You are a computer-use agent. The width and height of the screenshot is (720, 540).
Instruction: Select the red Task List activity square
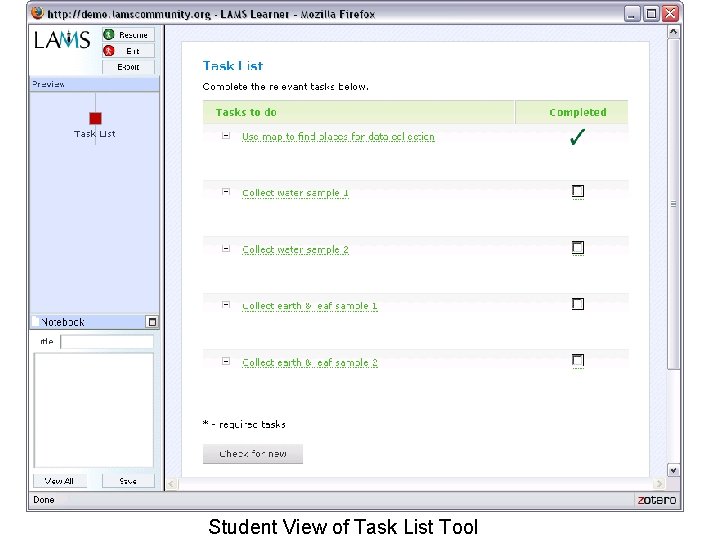tap(95, 118)
